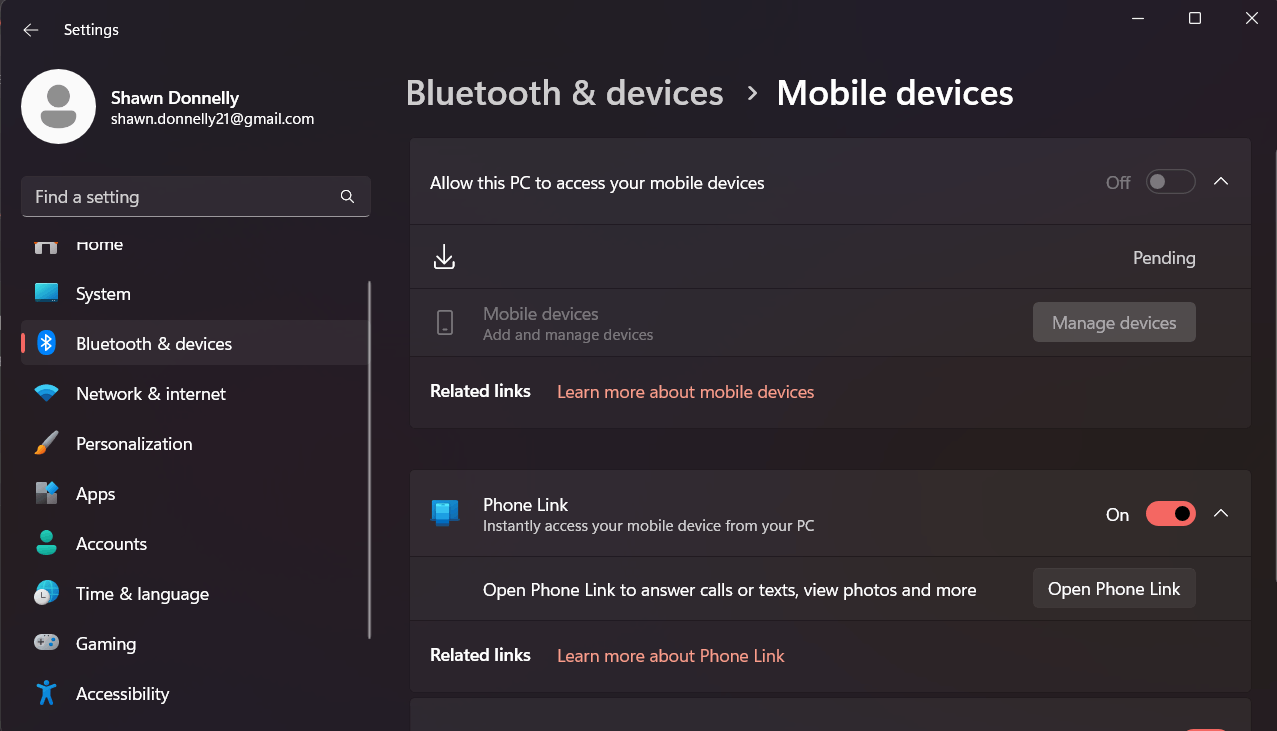Go back using the arrow button
This screenshot has height=731, width=1277.
pos(30,29)
